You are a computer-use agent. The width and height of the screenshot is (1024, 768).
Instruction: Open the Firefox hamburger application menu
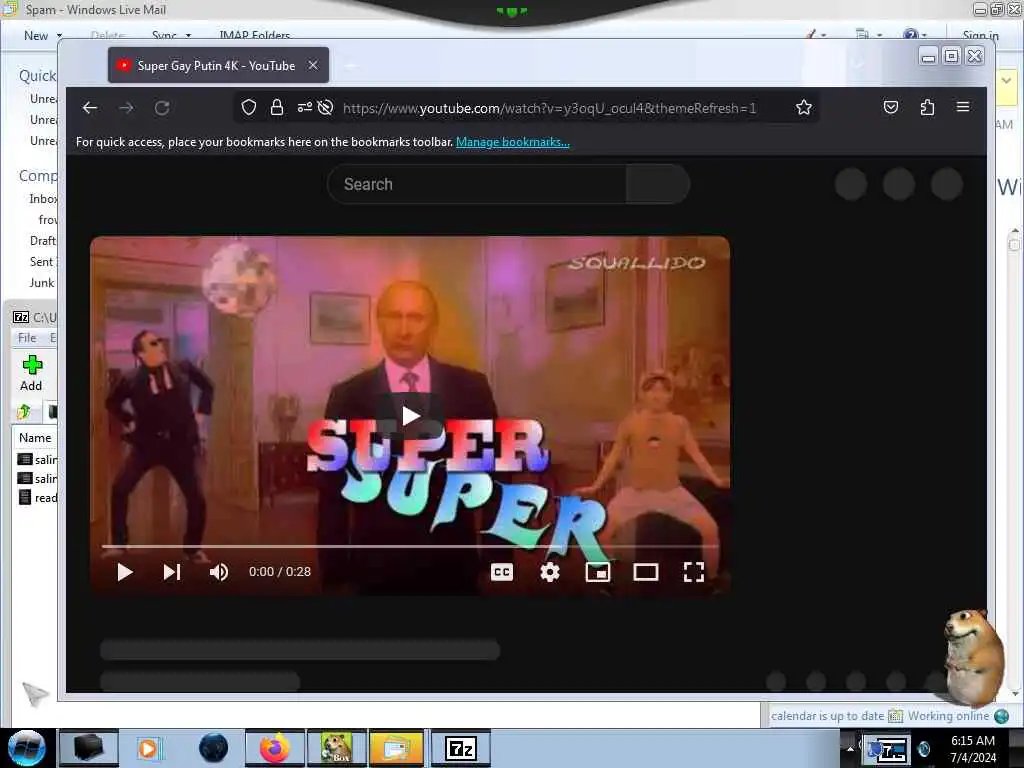pyautogui.click(x=963, y=106)
